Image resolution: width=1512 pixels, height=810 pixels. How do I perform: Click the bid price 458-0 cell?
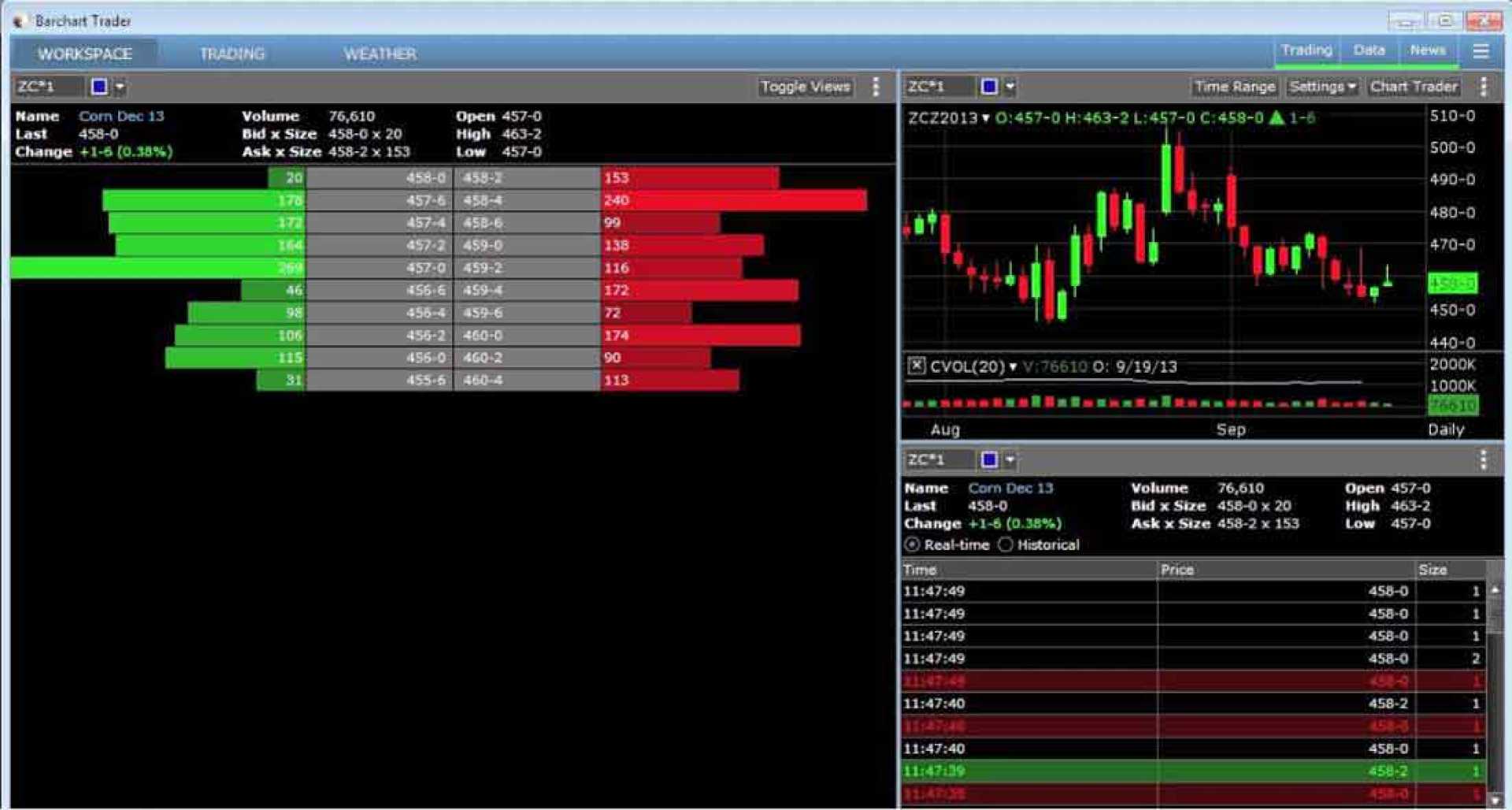tap(380, 178)
